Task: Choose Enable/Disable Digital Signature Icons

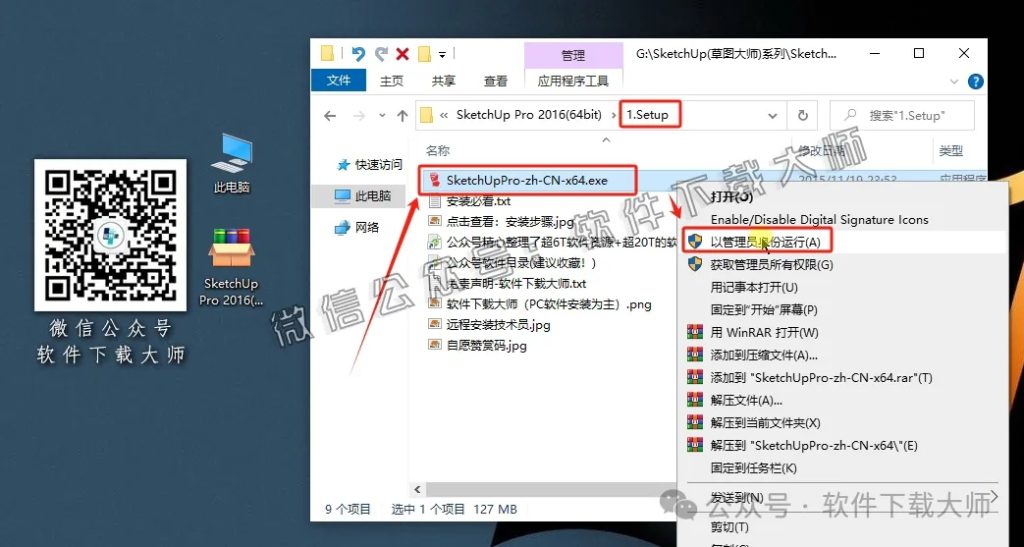Action: 819,219
